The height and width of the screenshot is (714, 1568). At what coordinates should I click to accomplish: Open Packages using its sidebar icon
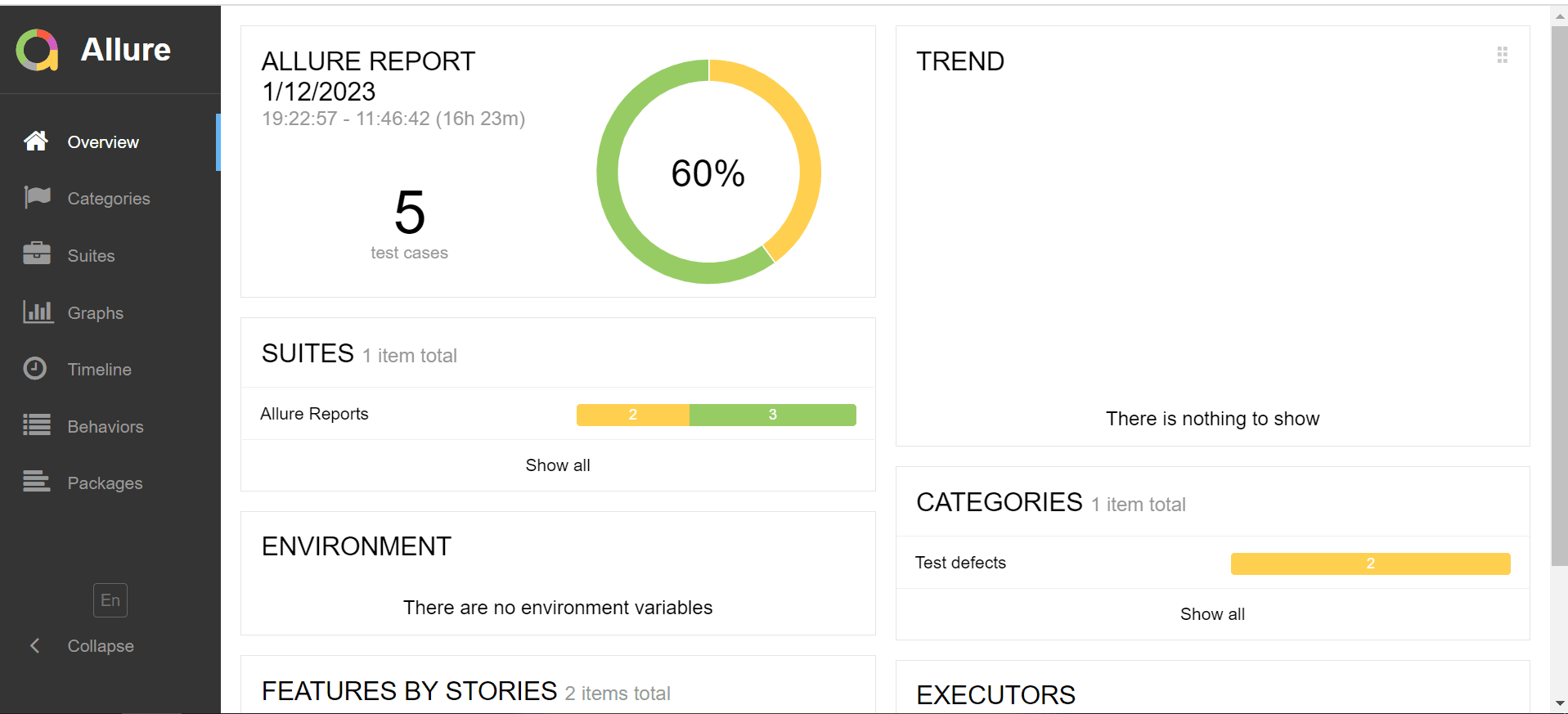(36, 483)
